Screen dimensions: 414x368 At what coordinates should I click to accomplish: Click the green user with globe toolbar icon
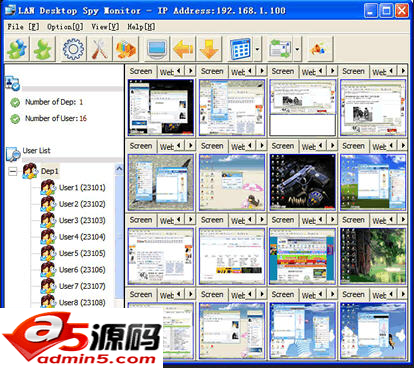coord(17,49)
